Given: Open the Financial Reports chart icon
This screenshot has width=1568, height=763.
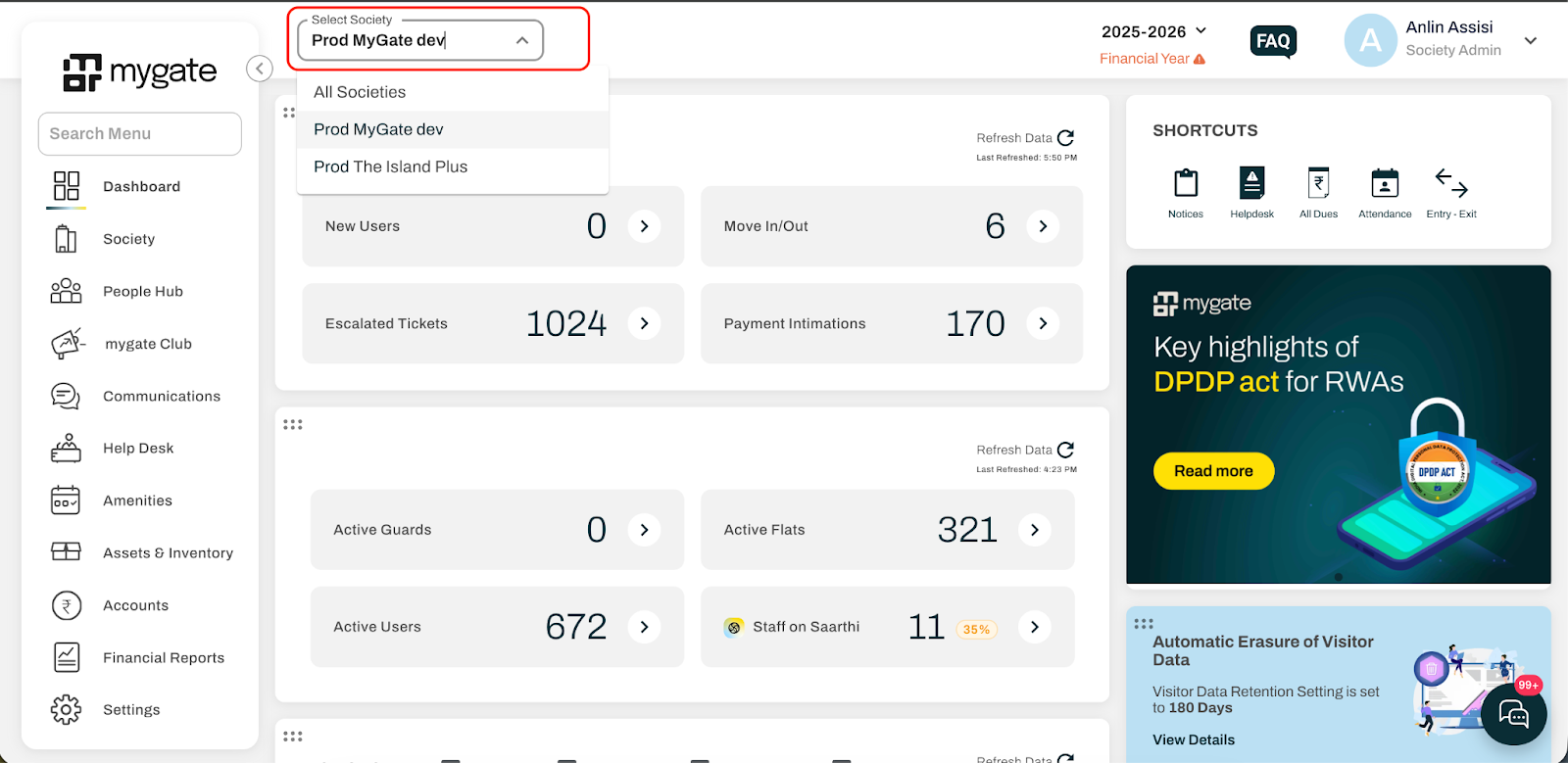Looking at the screenshot, I should pos(67,657).
